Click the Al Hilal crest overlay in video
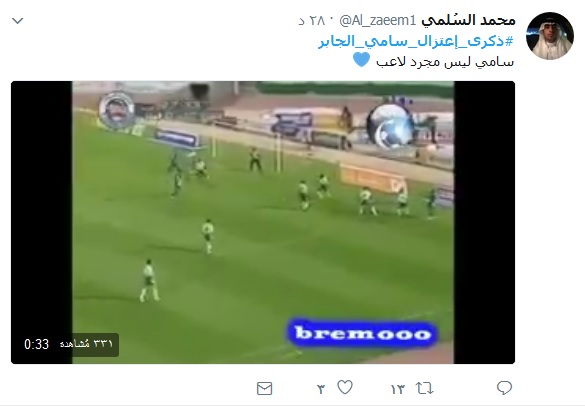 click(x=390, y=125)
